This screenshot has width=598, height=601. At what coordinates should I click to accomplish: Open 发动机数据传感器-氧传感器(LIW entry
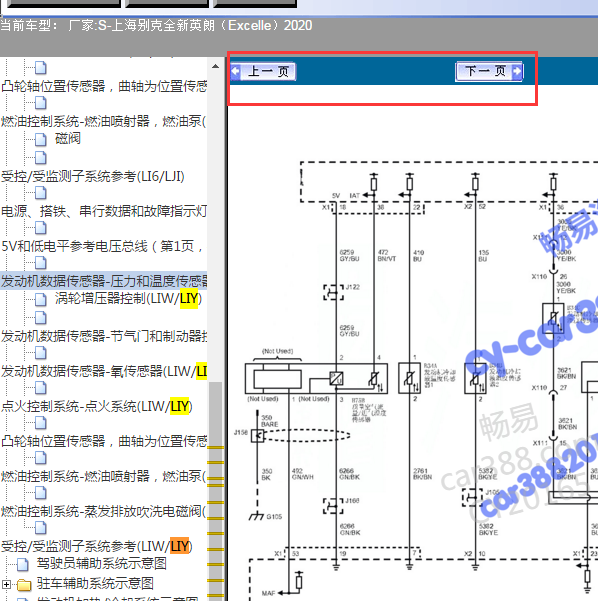pos(104,371)
